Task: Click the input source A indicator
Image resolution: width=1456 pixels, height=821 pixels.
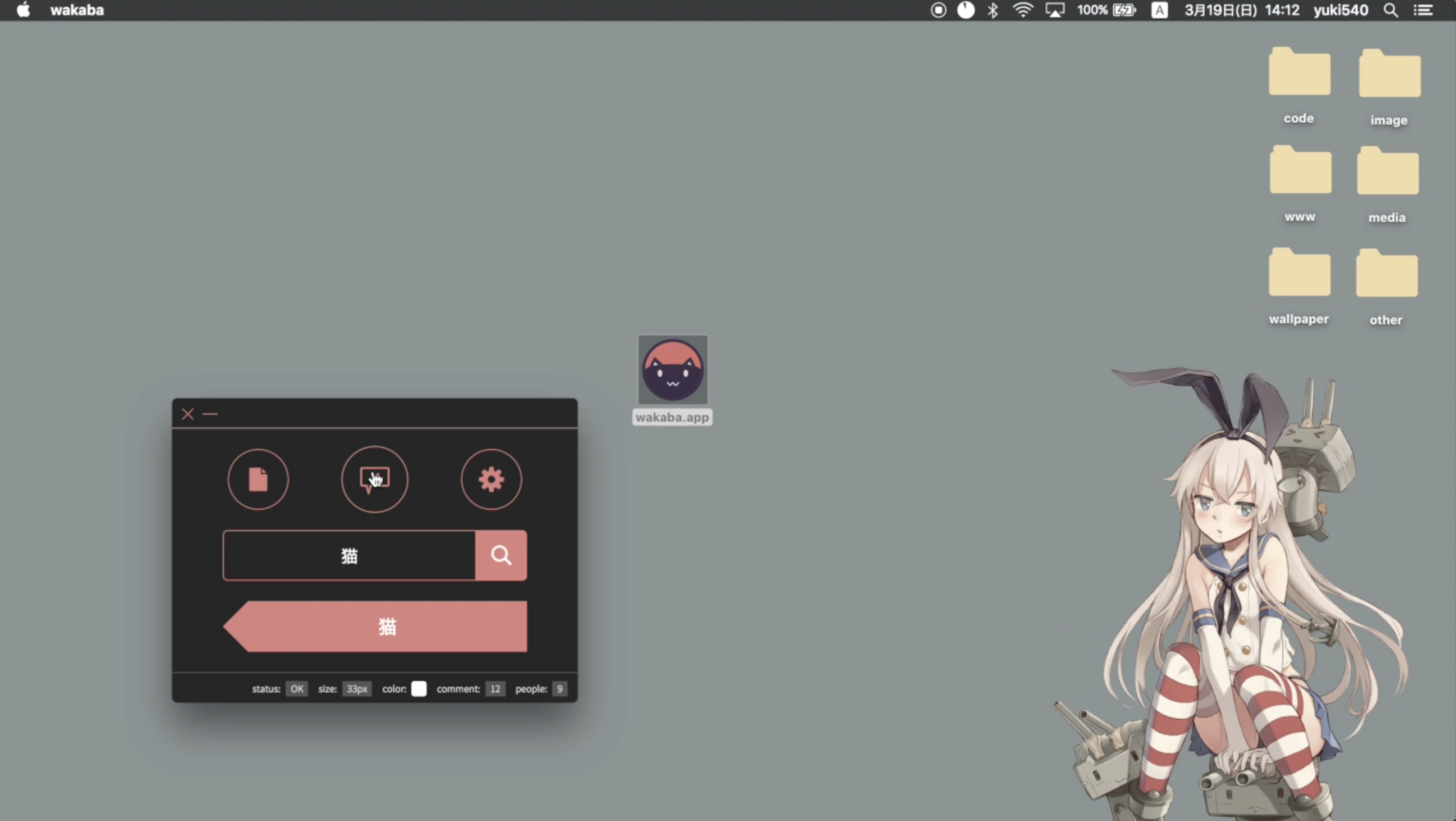Action: coord(1159,10)
